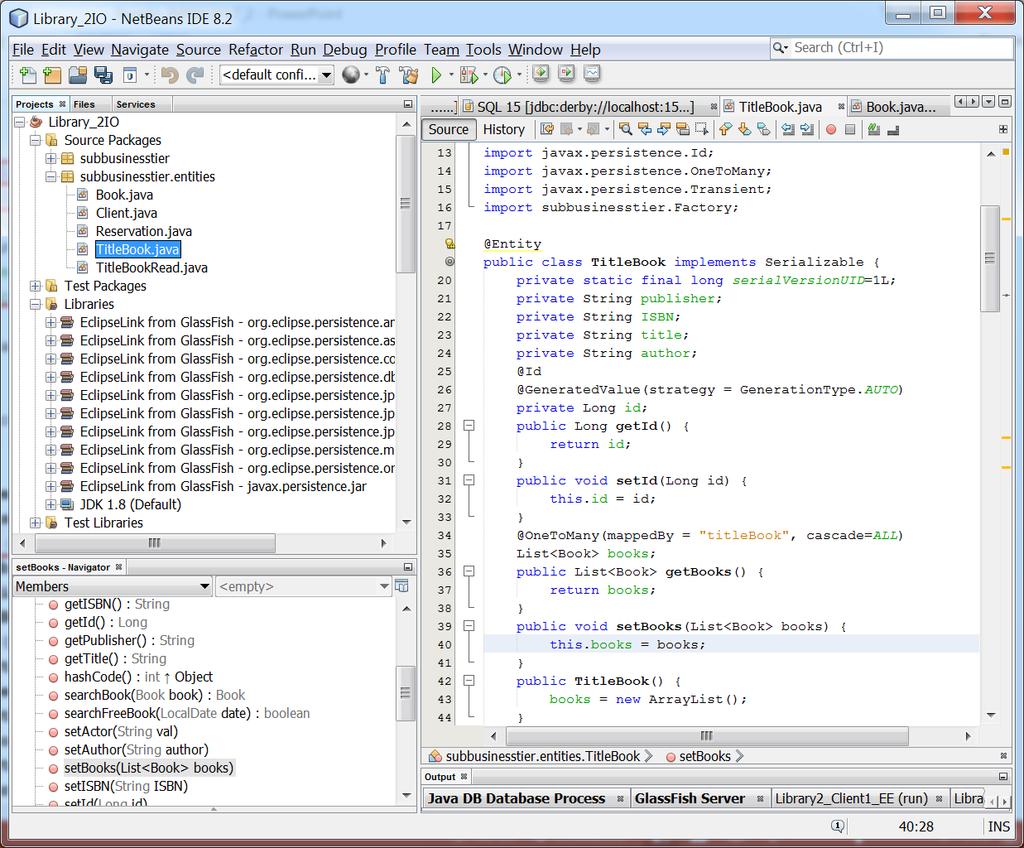Expand the subbusinesstier package
The width and height of the screenshot is (1024, 848).
(x=51, y=159)
